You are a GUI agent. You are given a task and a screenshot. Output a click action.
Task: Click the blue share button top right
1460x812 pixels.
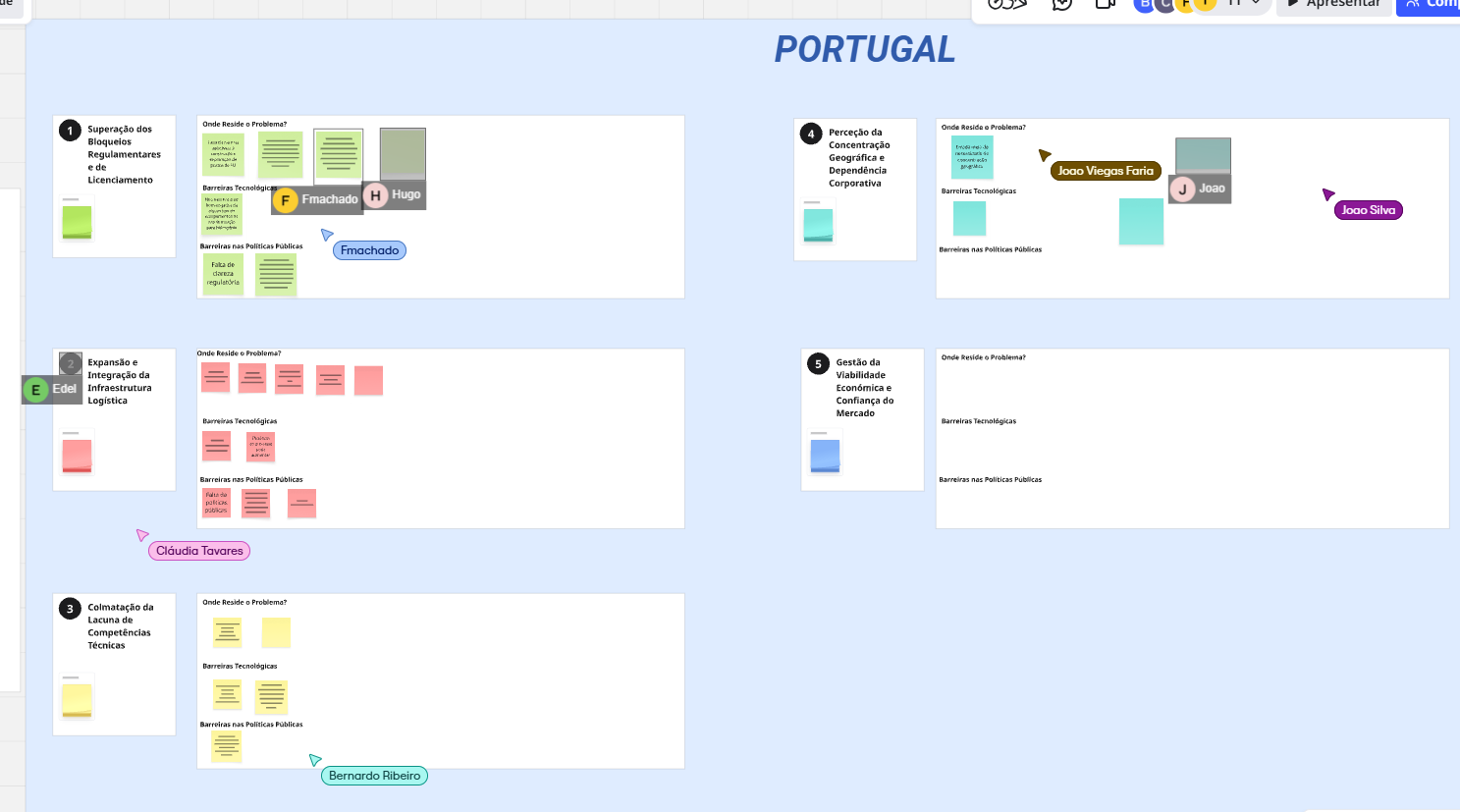1430,5
